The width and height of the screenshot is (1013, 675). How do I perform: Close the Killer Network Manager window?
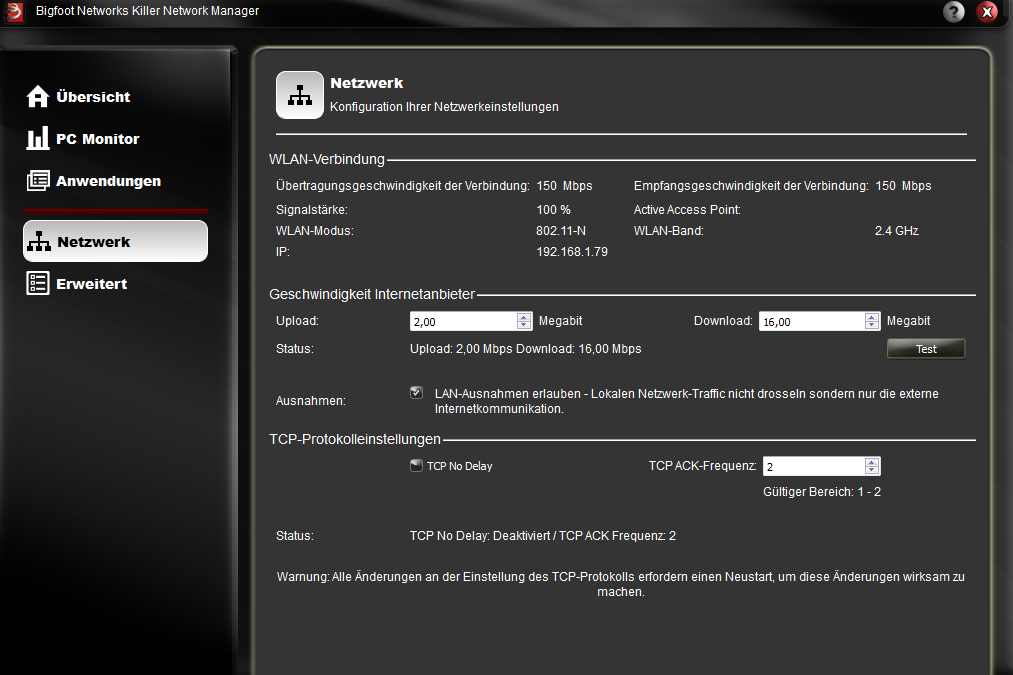pos(987,12)
